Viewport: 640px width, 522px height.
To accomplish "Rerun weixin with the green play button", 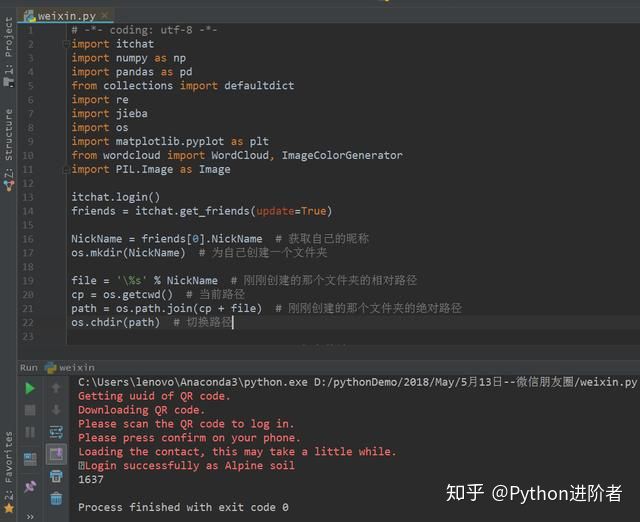I will tap(30, 388).
